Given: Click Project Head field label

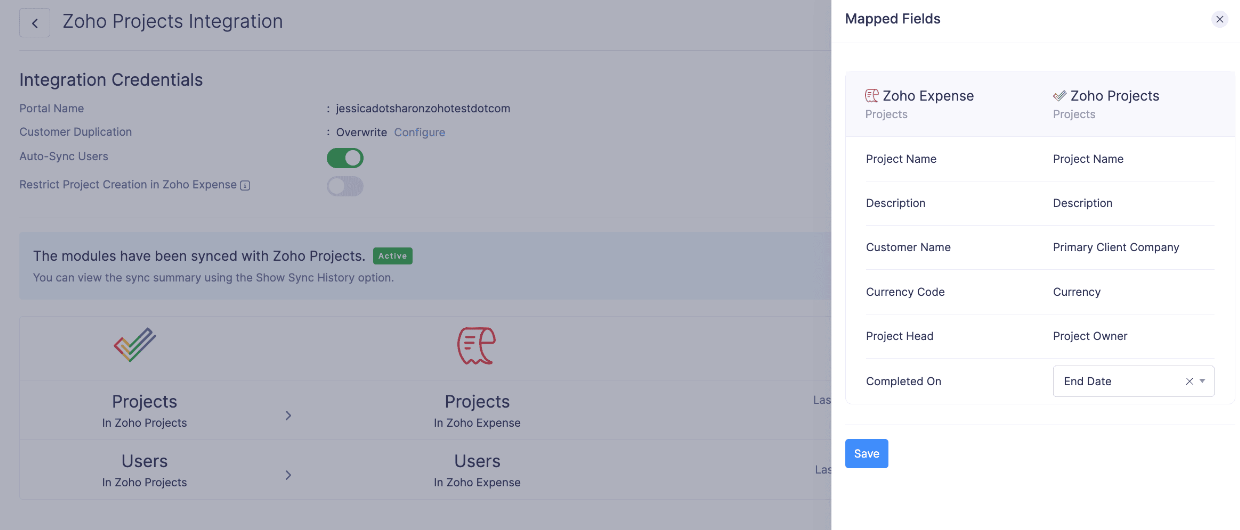Looking at the screenshot, I should [x=900, y=336].
